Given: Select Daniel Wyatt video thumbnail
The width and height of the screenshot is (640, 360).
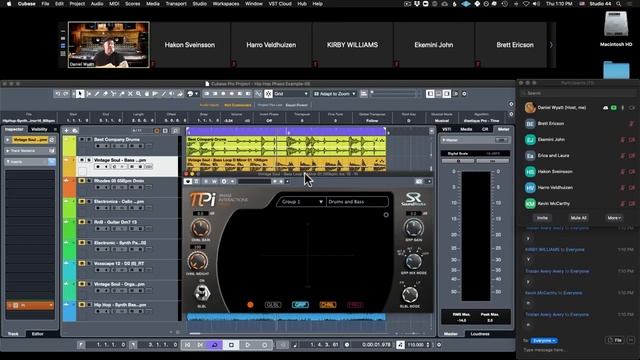Looking at the screenshot, I should point(109,45).
